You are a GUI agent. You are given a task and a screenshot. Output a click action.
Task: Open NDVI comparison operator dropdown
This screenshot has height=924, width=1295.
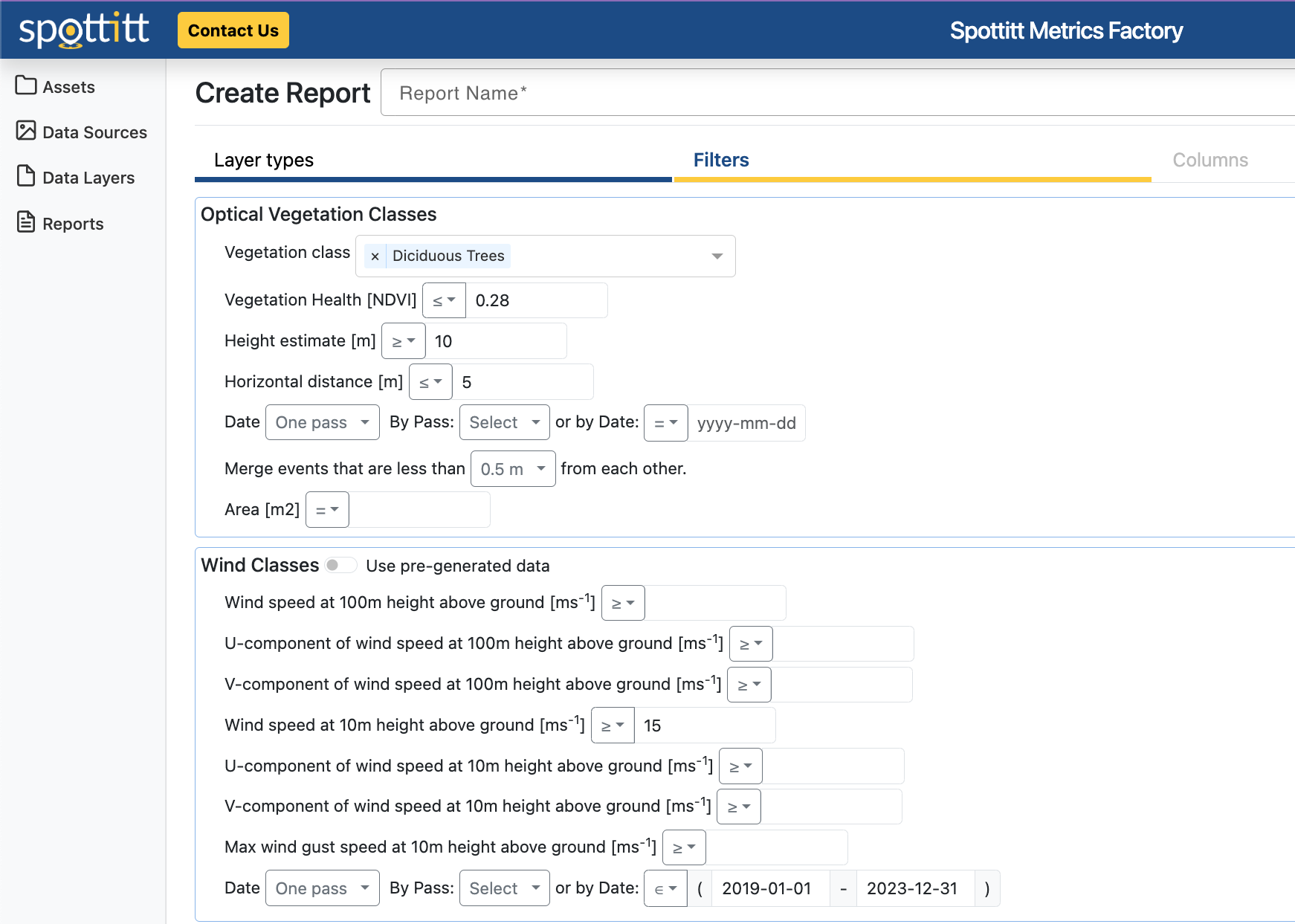[x=444, y=300]
